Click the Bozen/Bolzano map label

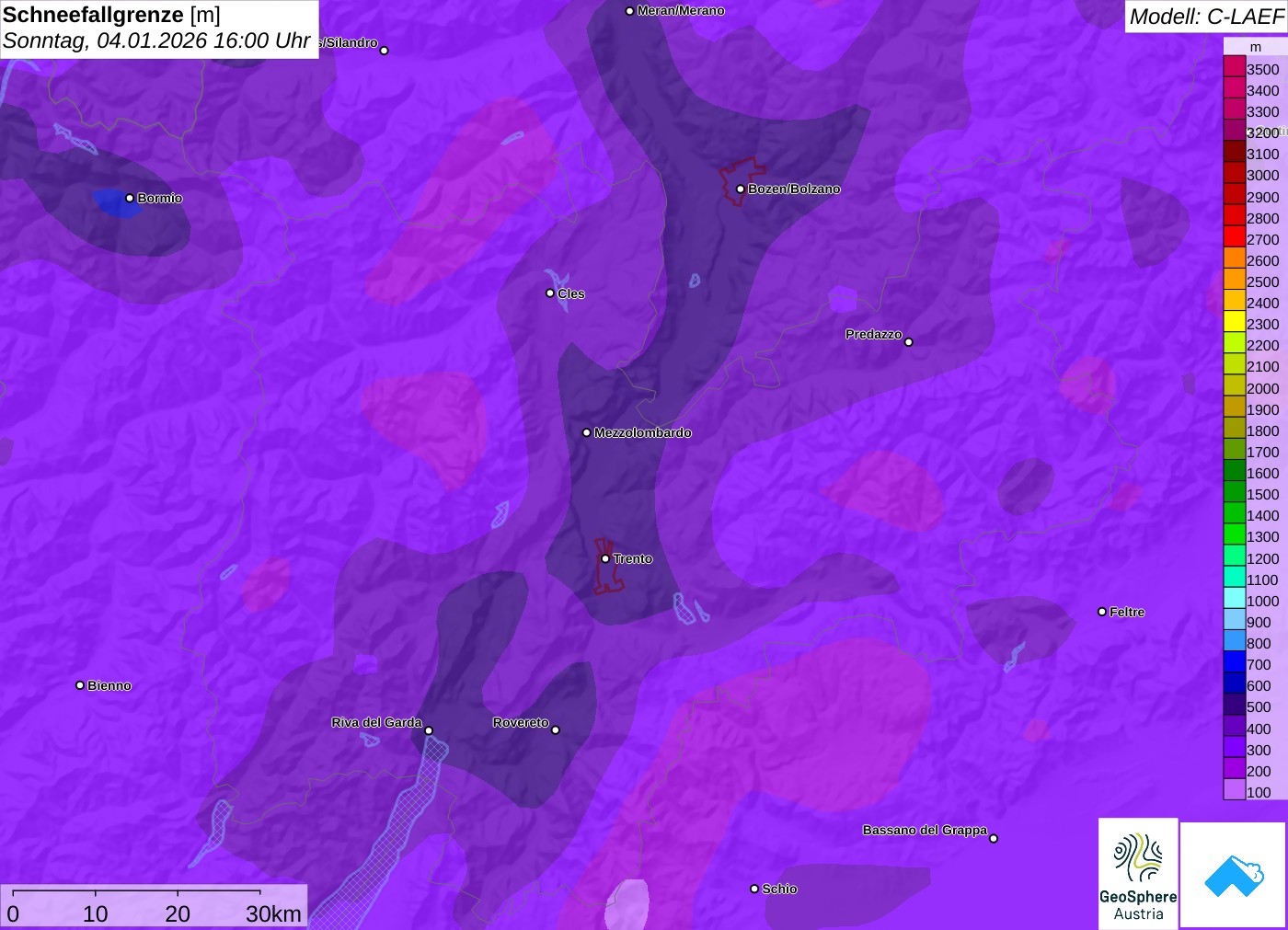tap(794, 189)
